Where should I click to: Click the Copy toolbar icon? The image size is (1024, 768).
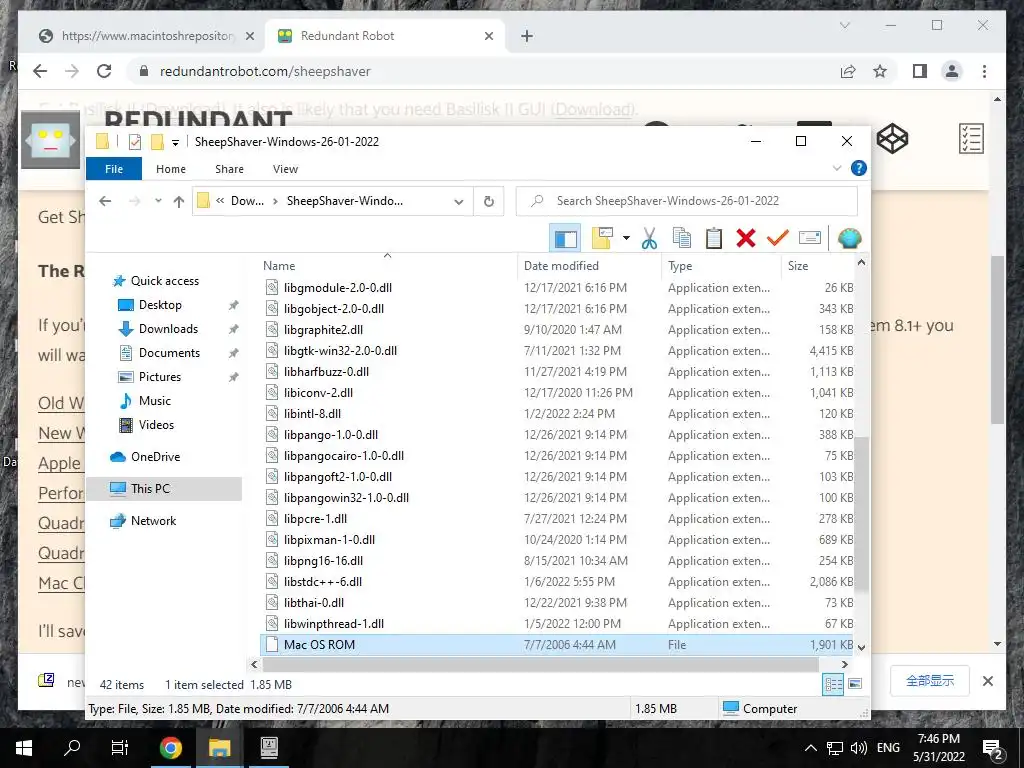coord(682,238)
